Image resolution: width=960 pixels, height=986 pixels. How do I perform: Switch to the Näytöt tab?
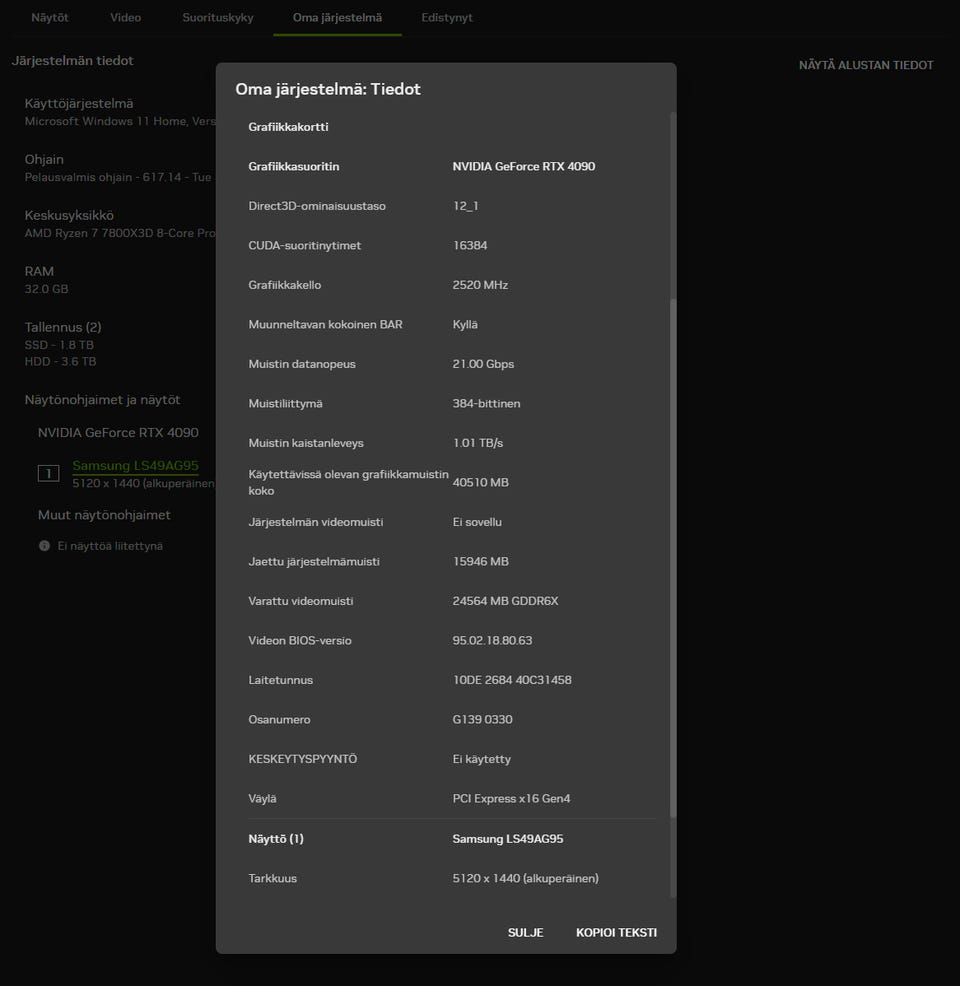click(50, 18)
